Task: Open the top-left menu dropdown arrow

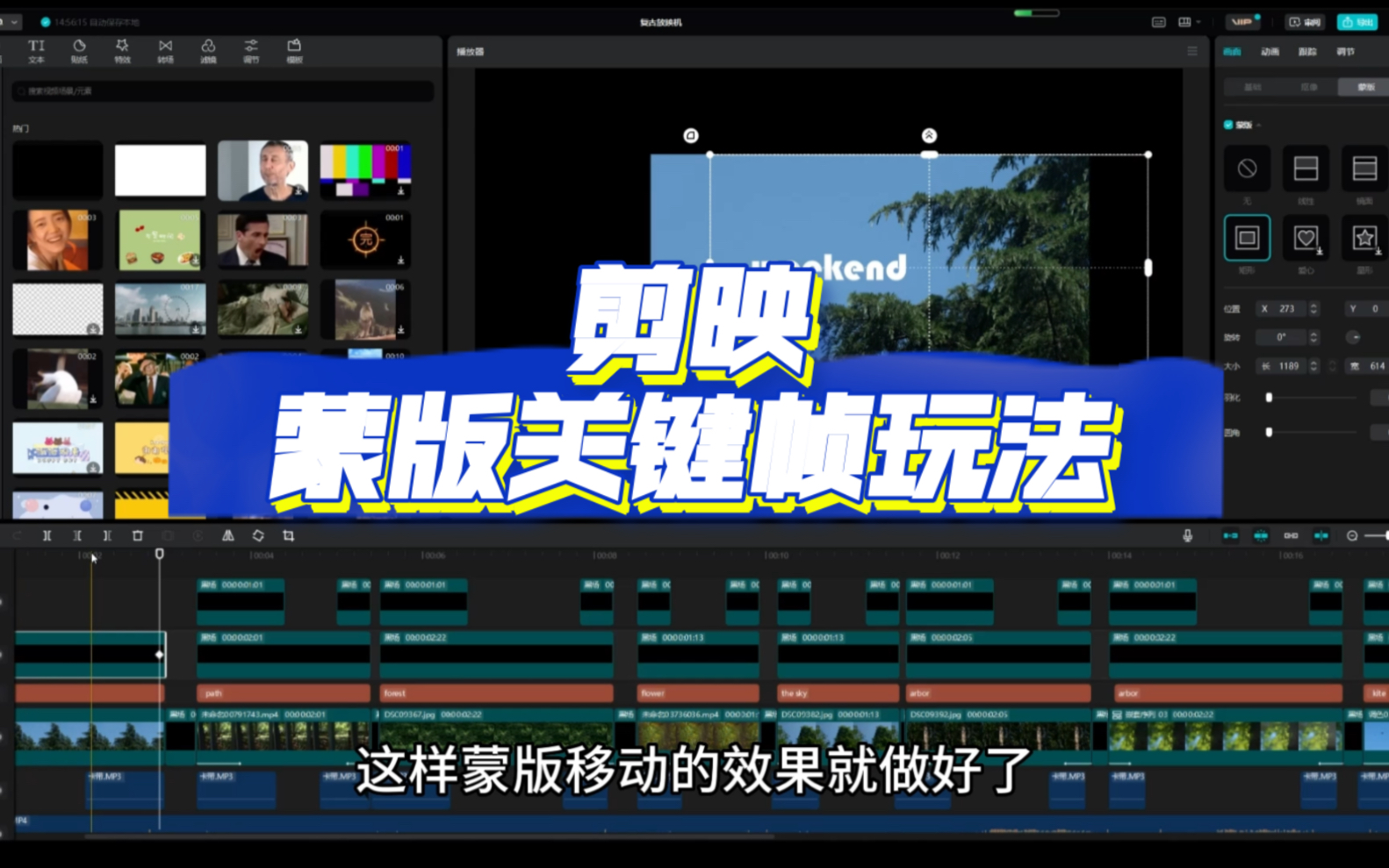Action: 14,22
